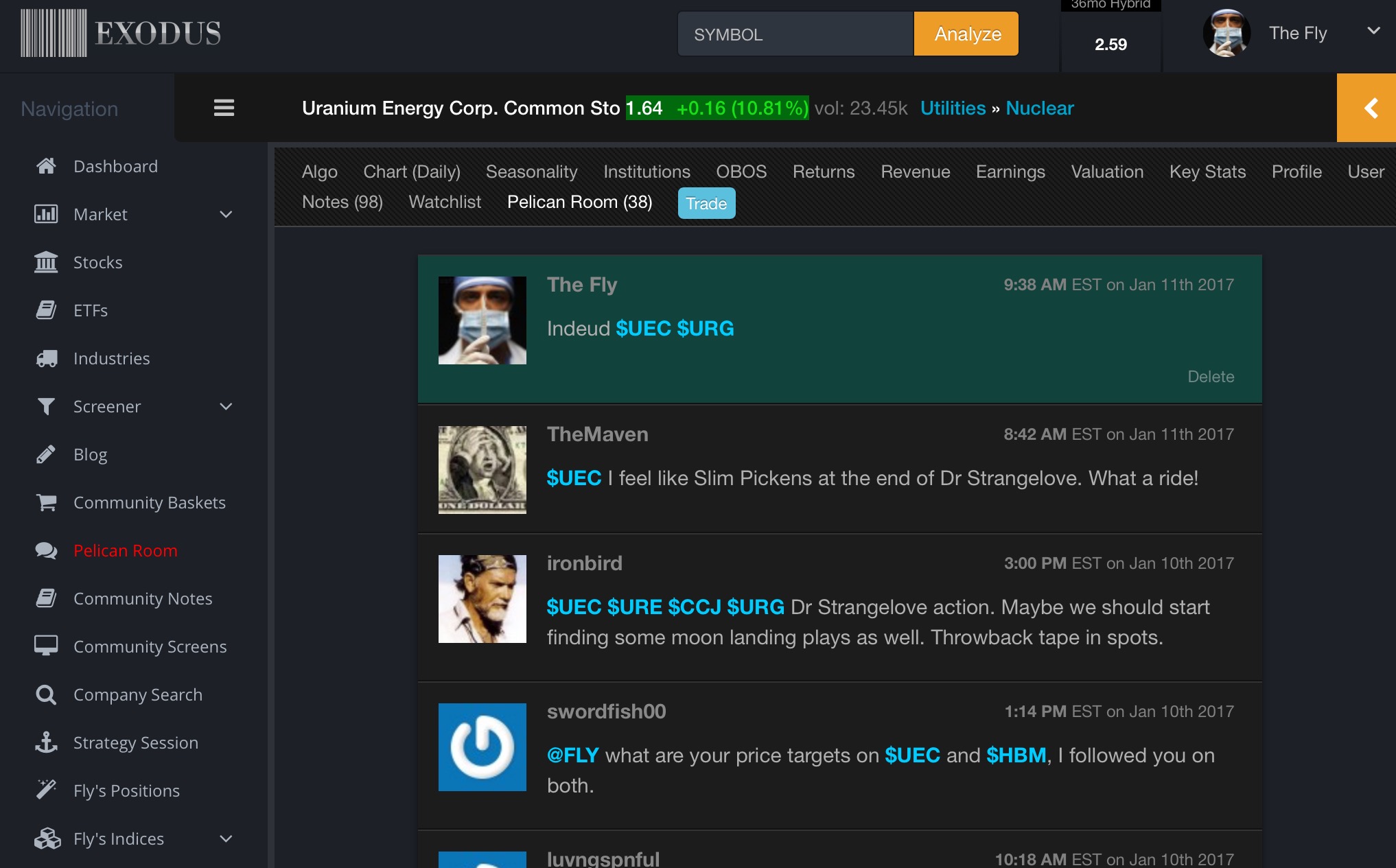Click the @FLY mention link
The image size is (1396, 868).
[x=573, y=755]
